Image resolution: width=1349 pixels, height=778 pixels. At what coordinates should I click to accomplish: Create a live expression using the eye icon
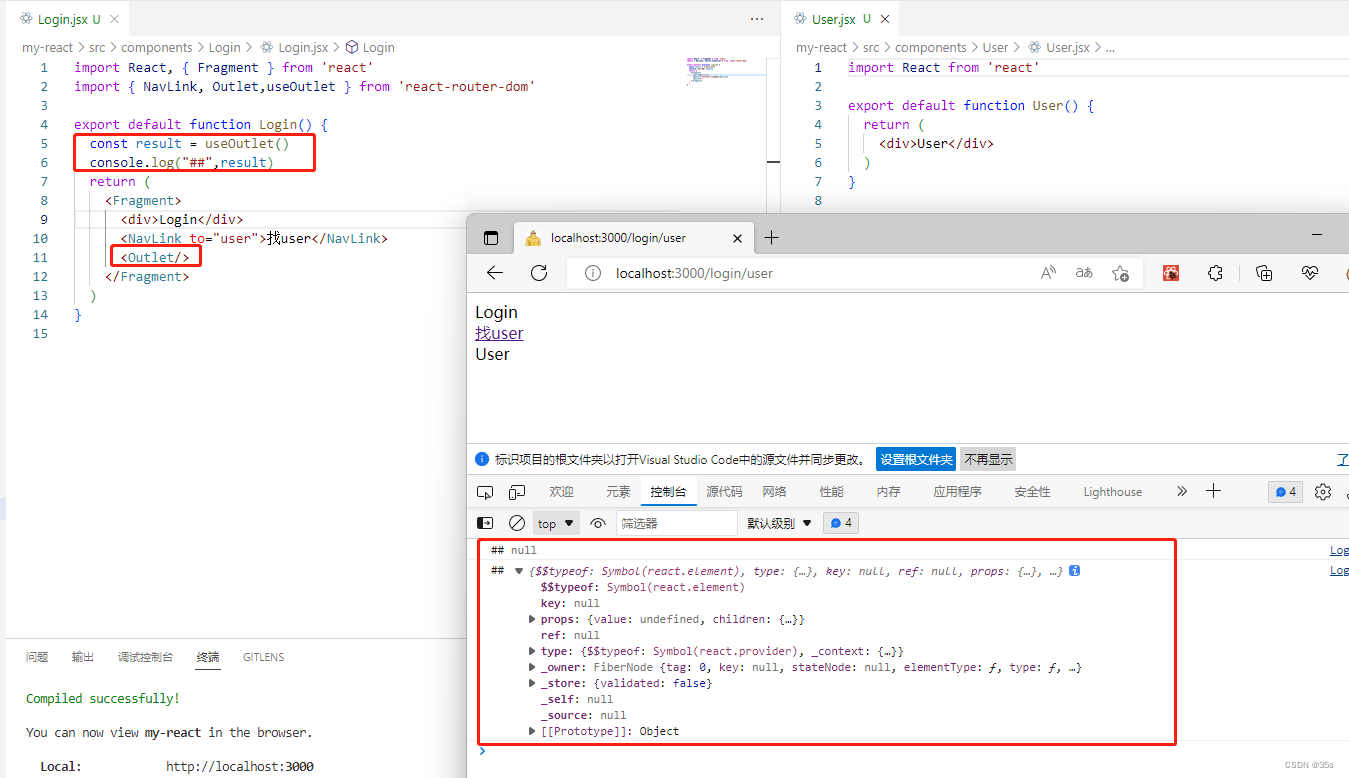point(598,522)
